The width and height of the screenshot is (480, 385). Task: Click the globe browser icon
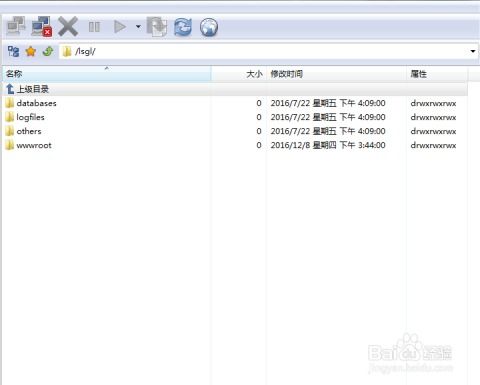coord(209,27)
